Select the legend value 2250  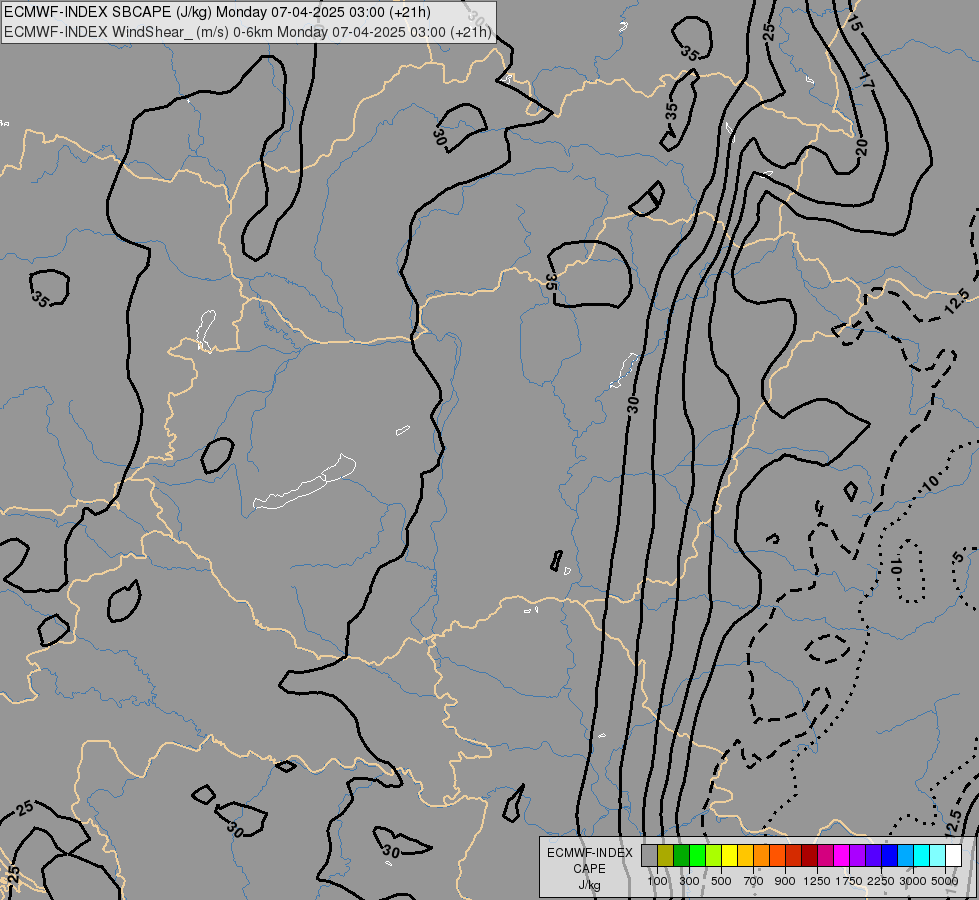880,881
